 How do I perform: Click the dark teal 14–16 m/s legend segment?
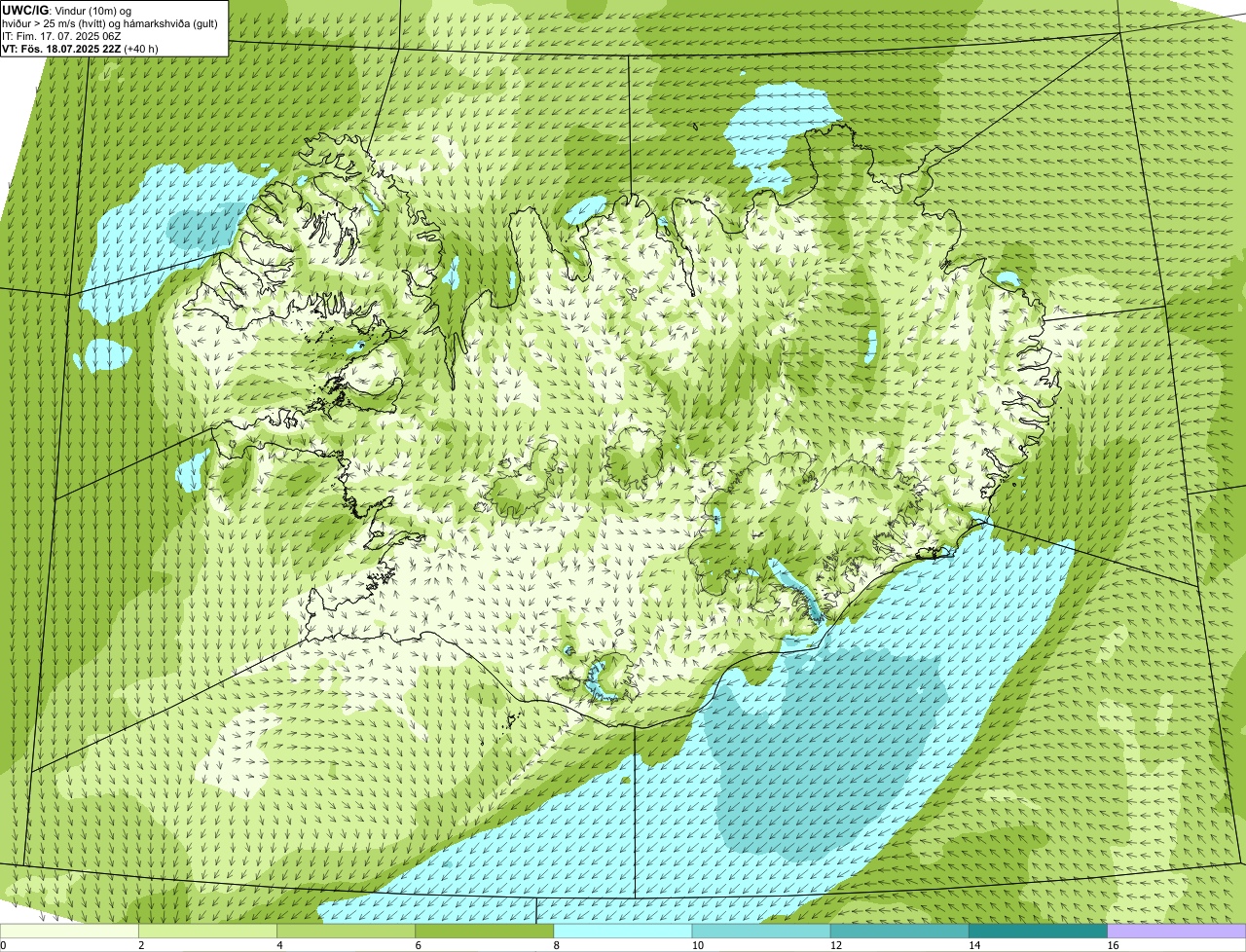click(x=1039, y=931)
